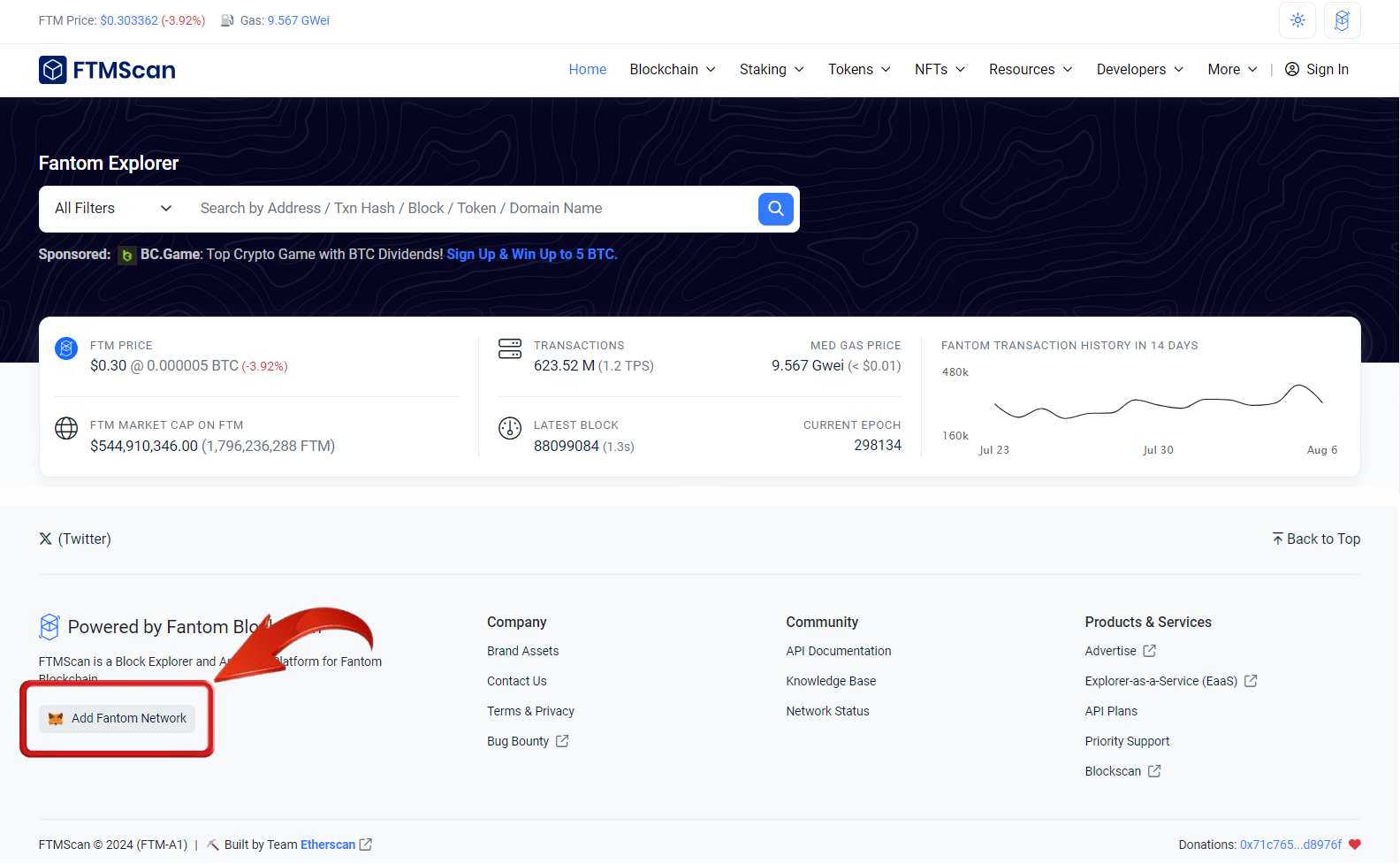
Task: Click the Fantom logo beside Powered by
Action: (49, 627)
